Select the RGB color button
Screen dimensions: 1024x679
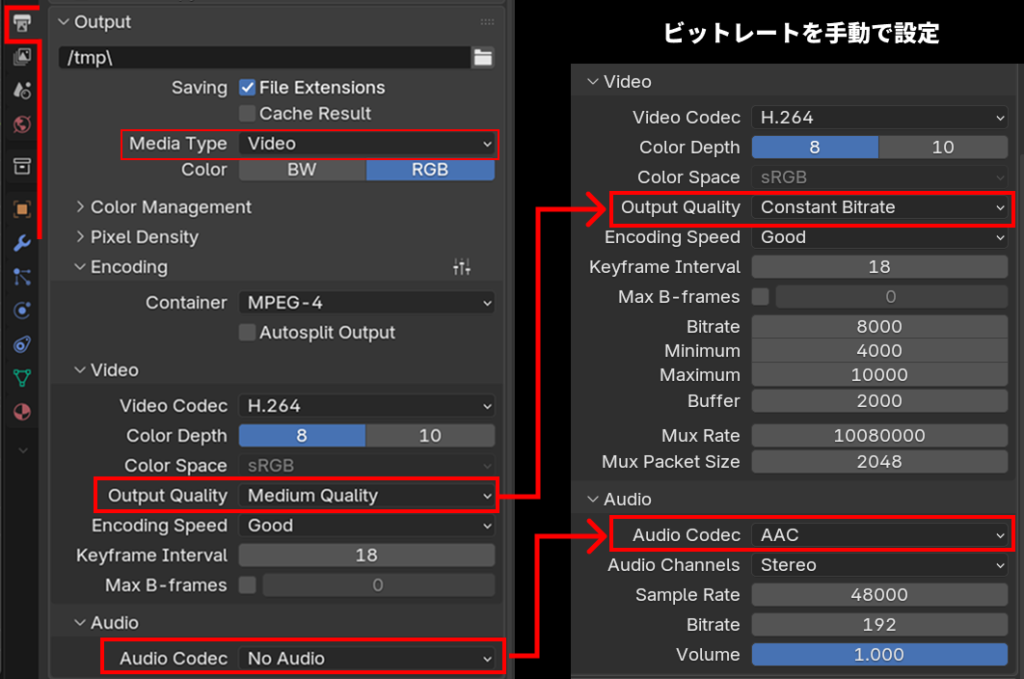click(x=430, y=170)
